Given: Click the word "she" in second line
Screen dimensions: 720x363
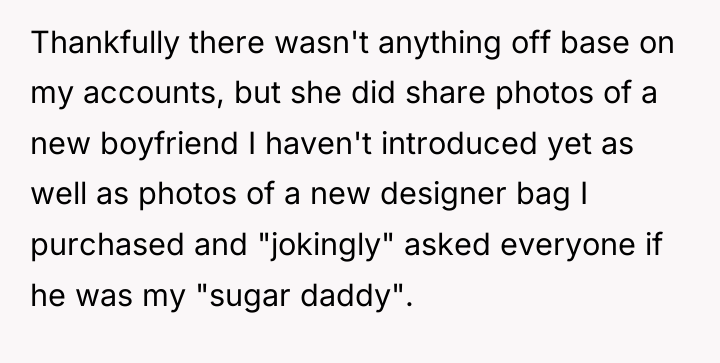Looking at the screenshot, I should pos(315,92).
